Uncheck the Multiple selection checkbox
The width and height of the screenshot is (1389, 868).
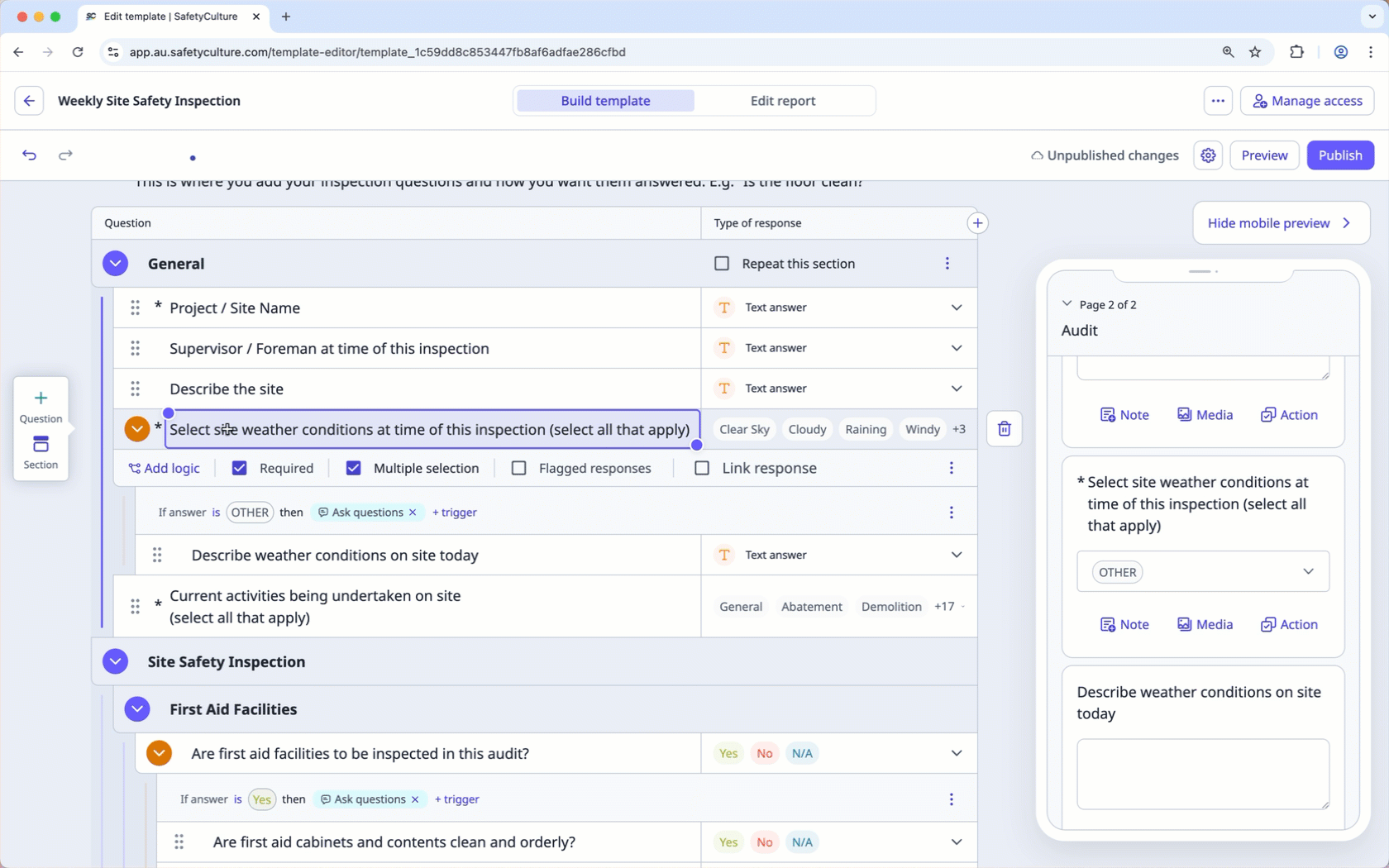[x=353, y=468]
